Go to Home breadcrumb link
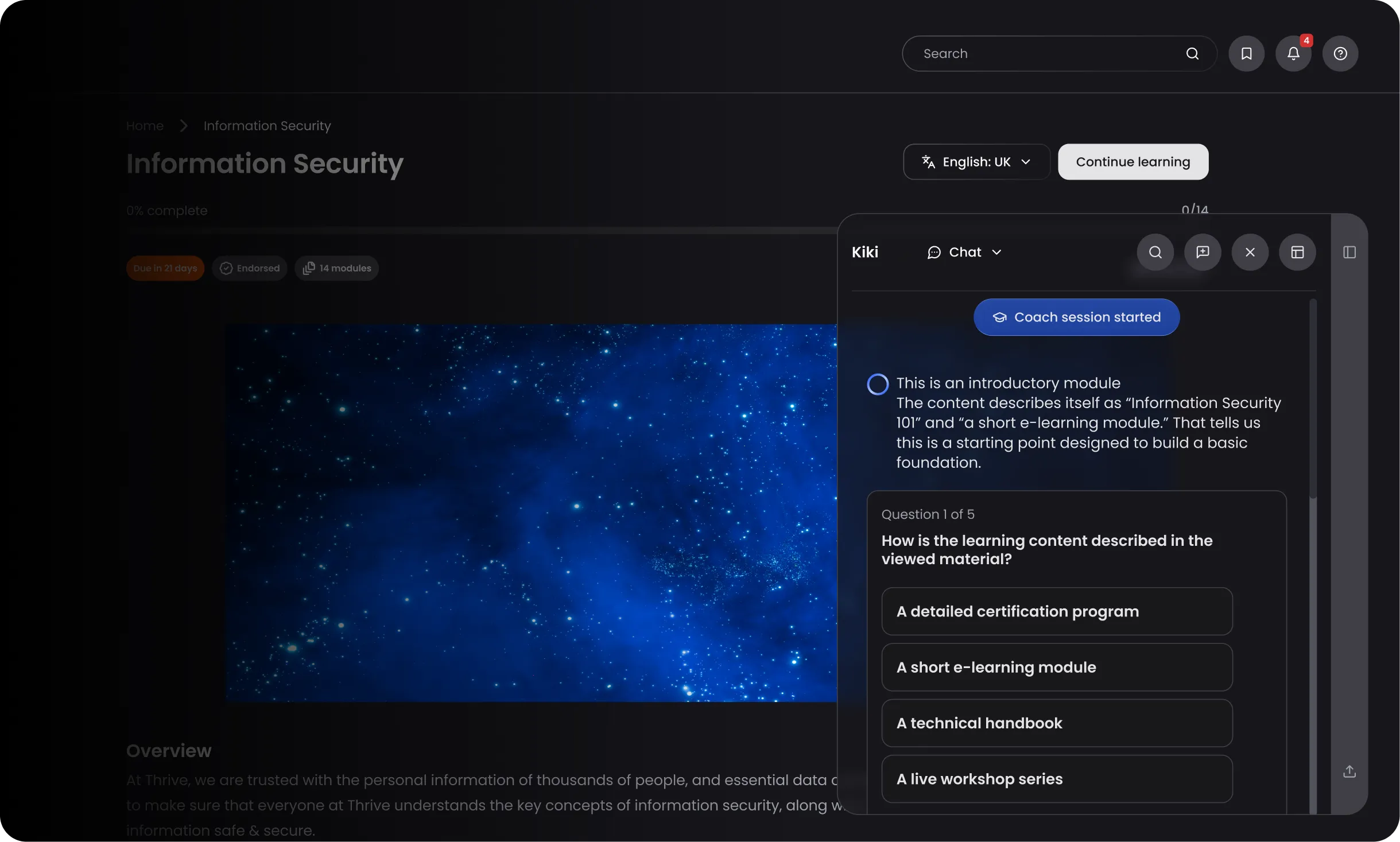Image resolution: width=1400 pixels, height=842 pixels. coord(145,126)
